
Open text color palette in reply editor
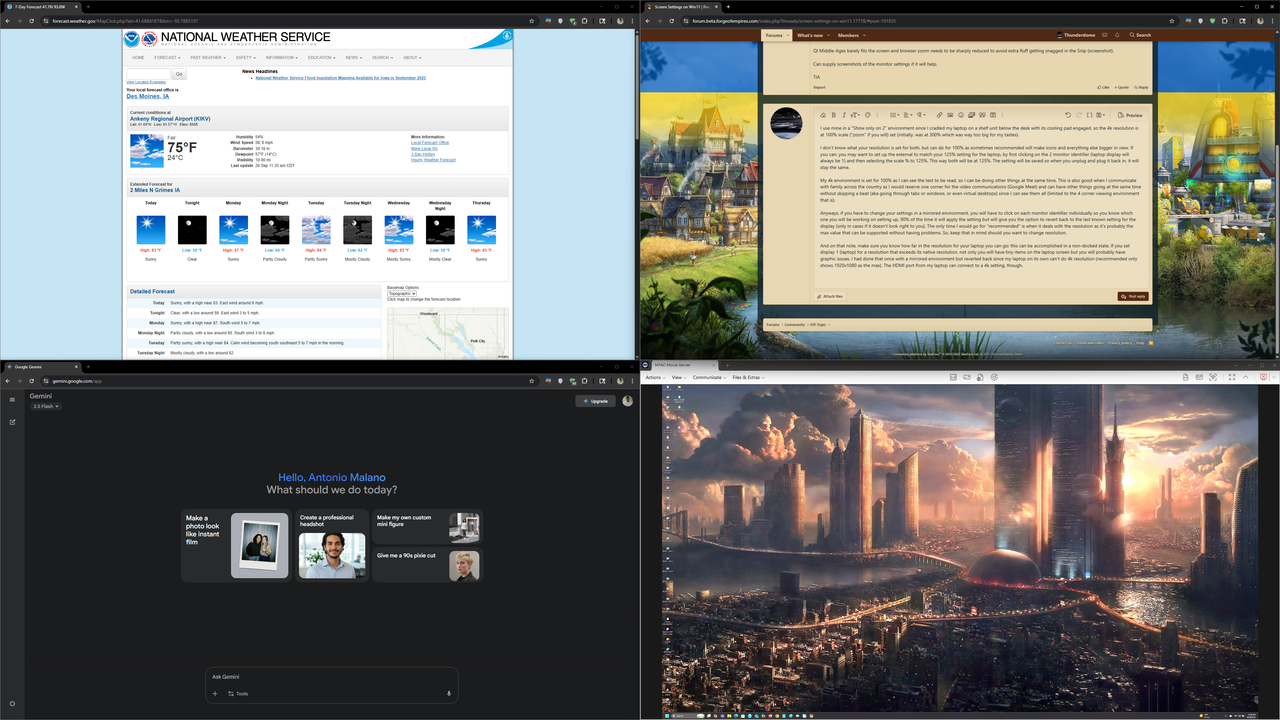(868, 115)
